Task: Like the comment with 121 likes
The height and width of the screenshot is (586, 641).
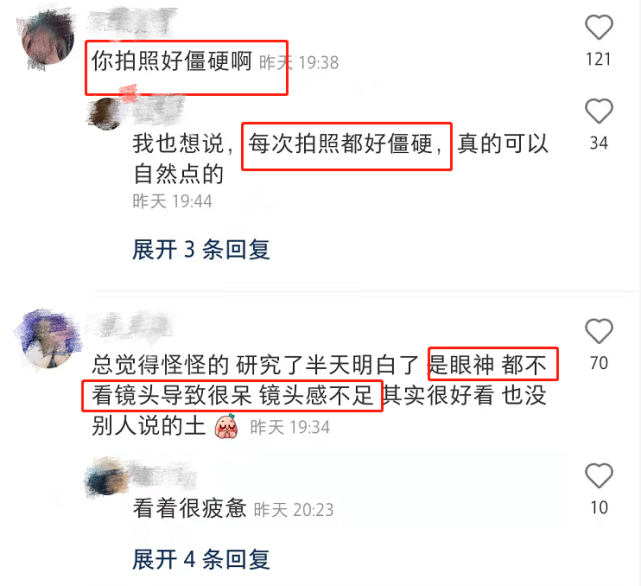Action: 599,27
